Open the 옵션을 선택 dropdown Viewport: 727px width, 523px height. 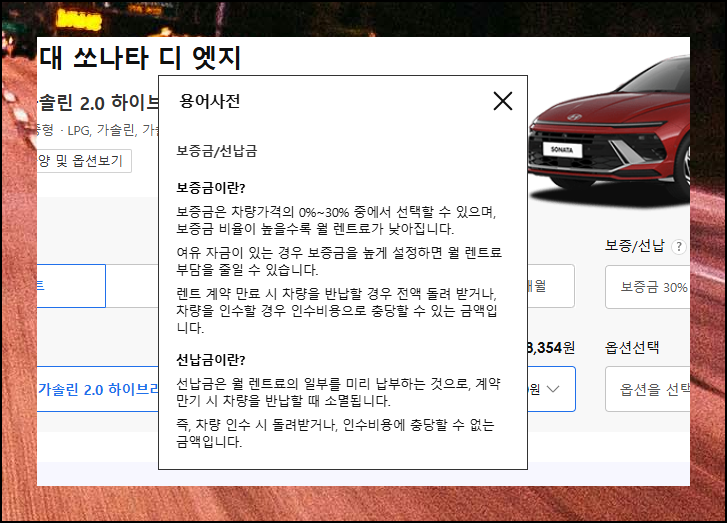click(x=647, y=389)
